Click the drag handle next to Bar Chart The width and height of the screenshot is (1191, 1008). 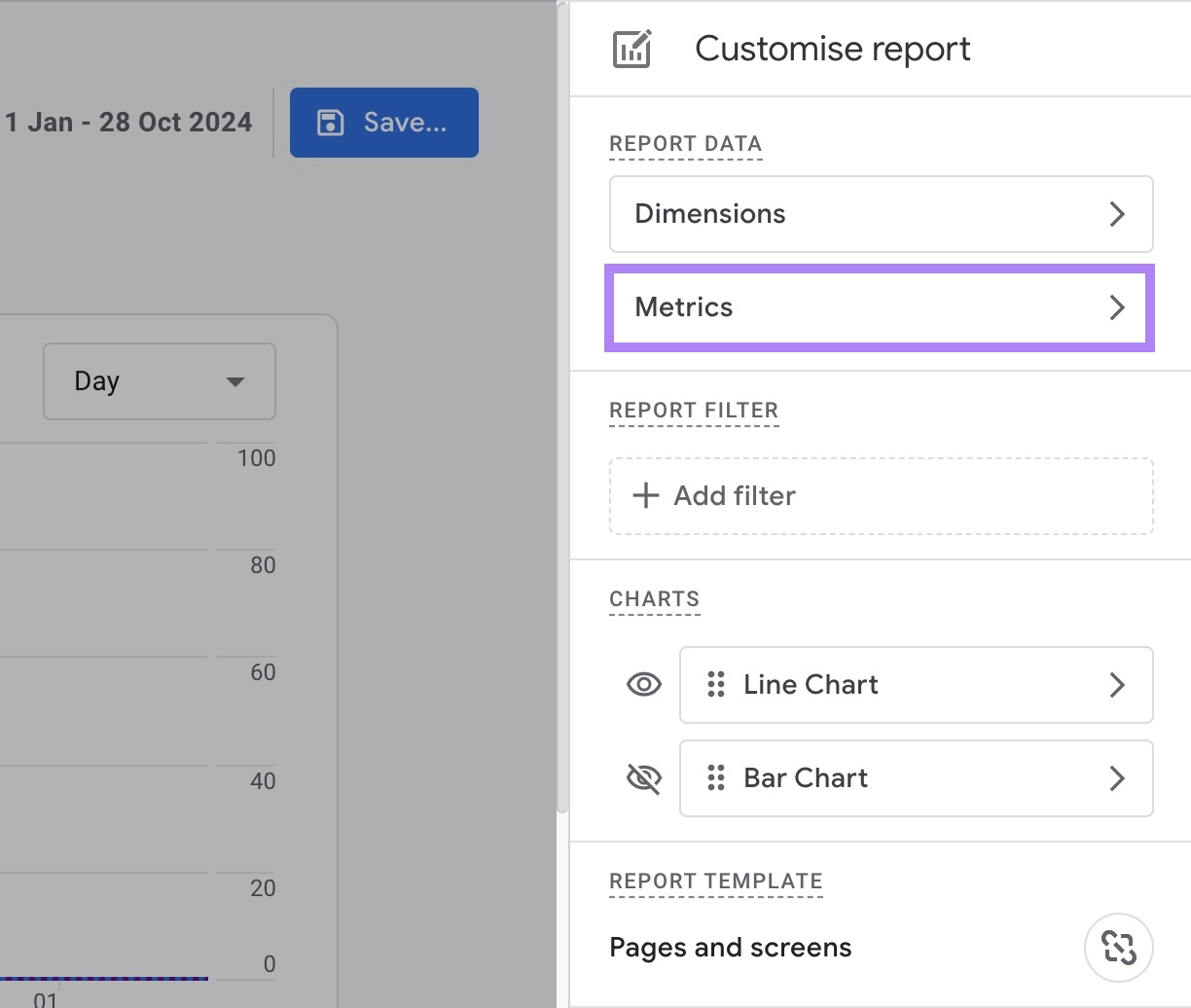pos(716,778)
